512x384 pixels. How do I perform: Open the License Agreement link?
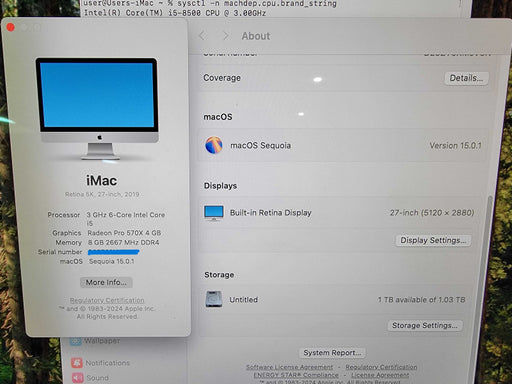[380, 375]
